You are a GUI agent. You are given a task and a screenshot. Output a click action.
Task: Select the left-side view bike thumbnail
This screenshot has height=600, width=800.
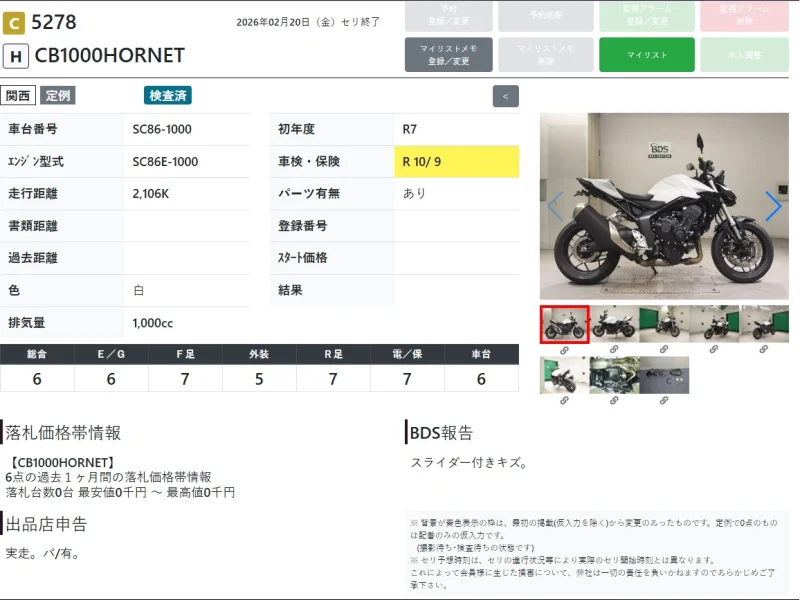pyautogui.click(x=614, y=324)
